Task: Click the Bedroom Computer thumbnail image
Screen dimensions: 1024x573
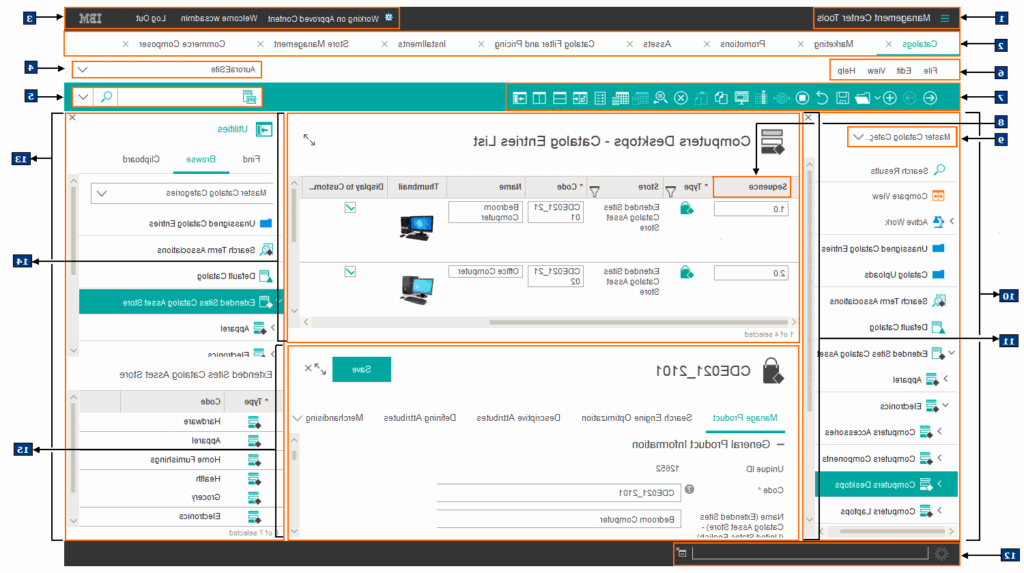Action: click(x=415, y=225)
